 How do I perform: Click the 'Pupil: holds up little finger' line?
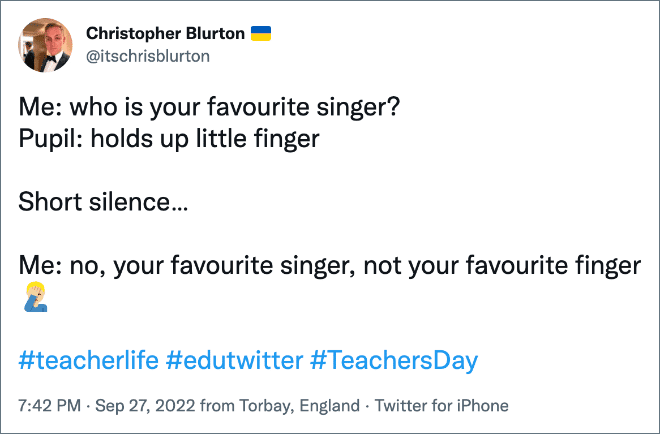(x=169, y=138)
